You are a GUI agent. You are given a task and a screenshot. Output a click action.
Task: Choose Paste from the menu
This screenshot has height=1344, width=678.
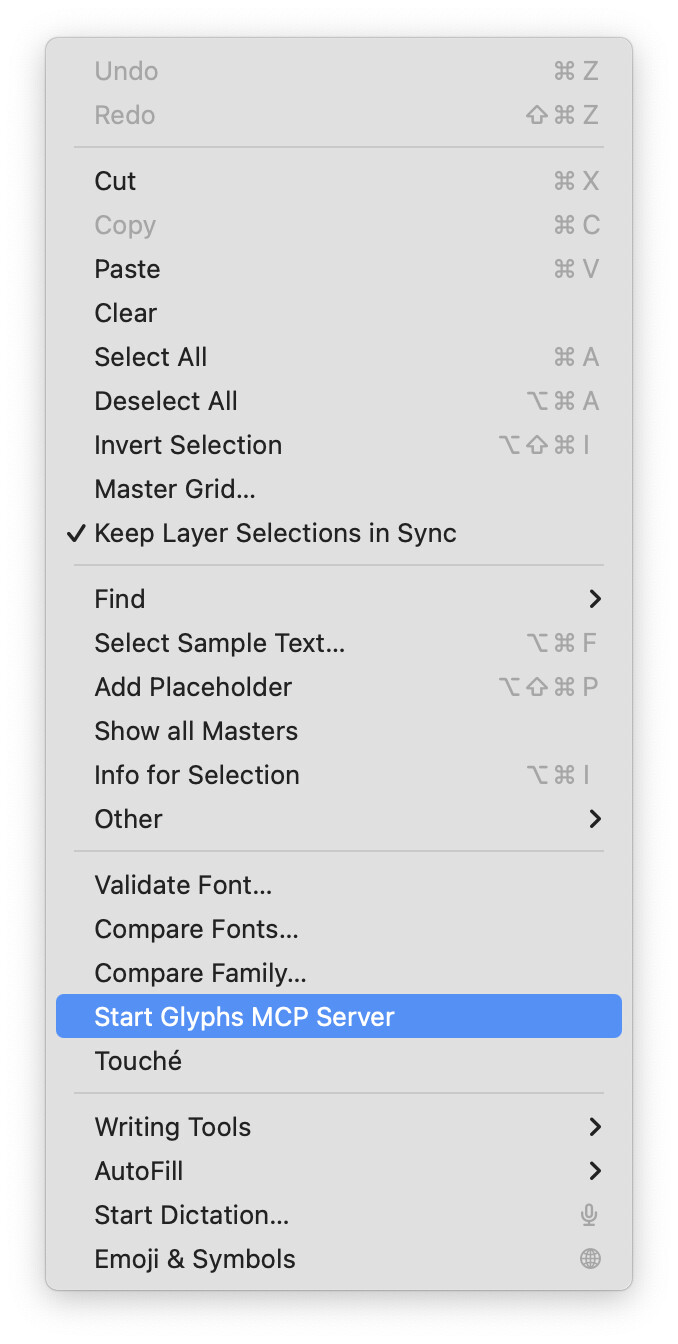pos(127,269)
